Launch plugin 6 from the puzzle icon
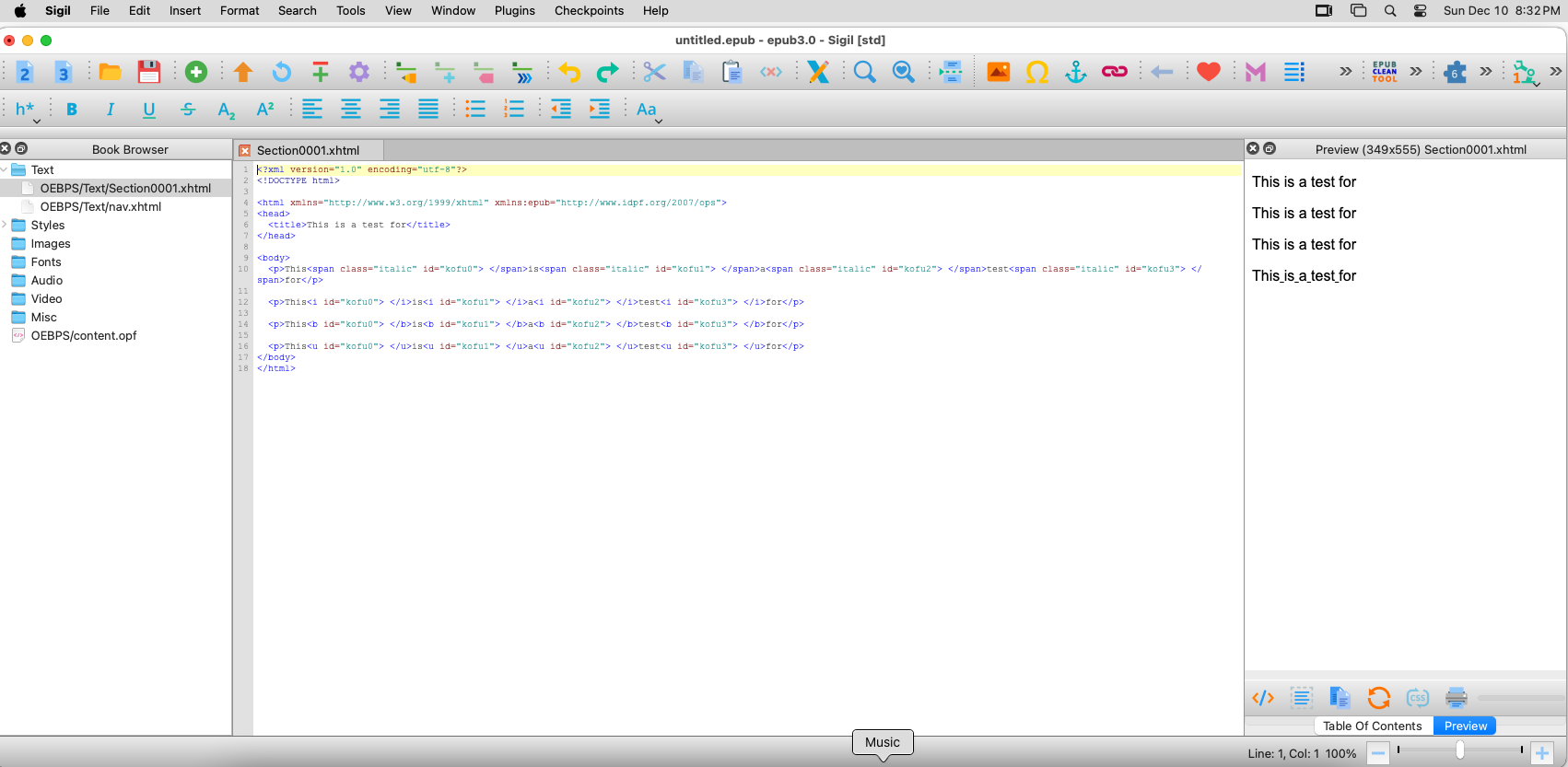This screenshot has width=1568, height=767. 1456,72
